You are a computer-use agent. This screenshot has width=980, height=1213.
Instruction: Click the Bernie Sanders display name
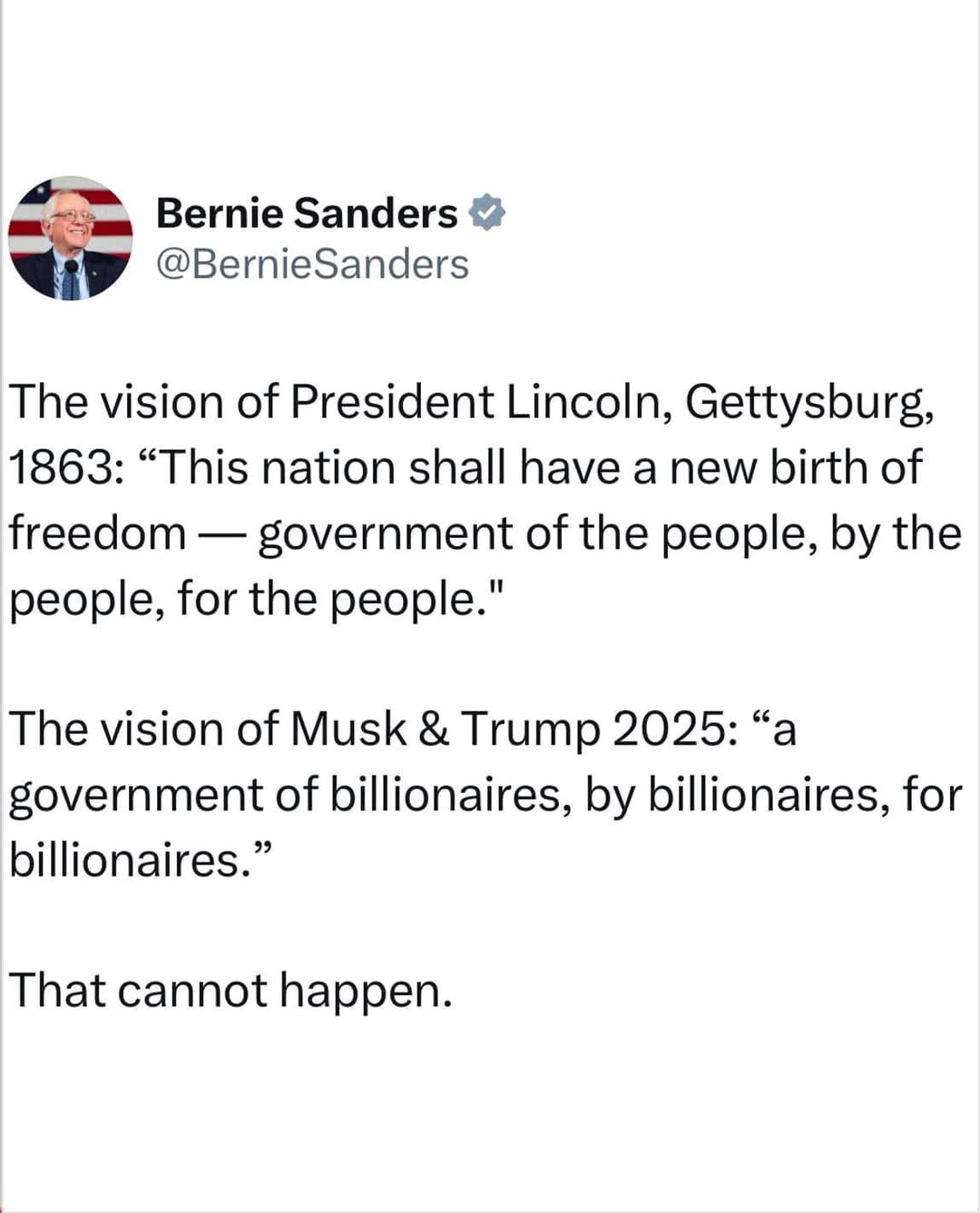307,213
